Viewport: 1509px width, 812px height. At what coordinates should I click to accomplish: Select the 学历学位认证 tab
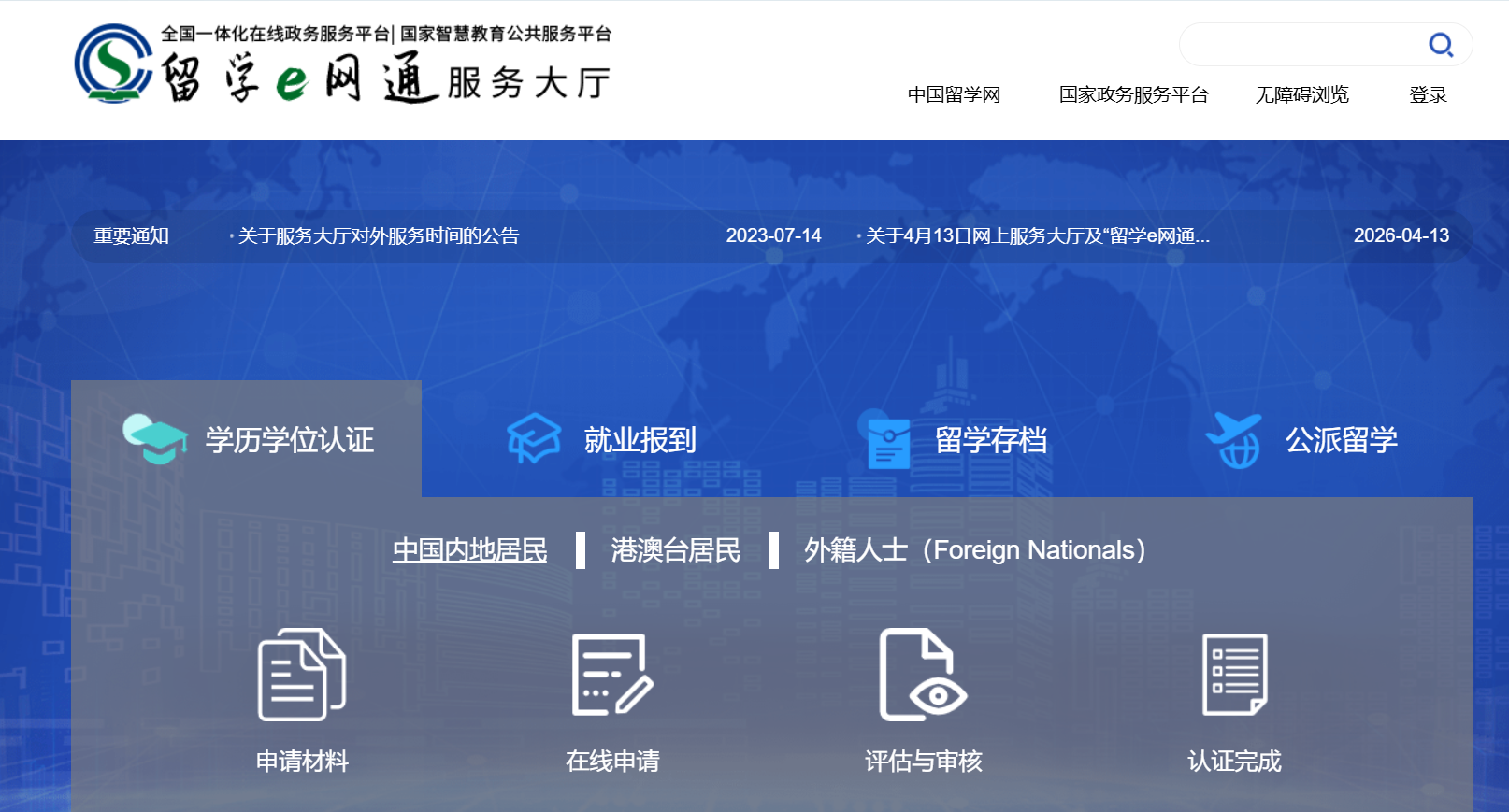click(x=247, y=439)
